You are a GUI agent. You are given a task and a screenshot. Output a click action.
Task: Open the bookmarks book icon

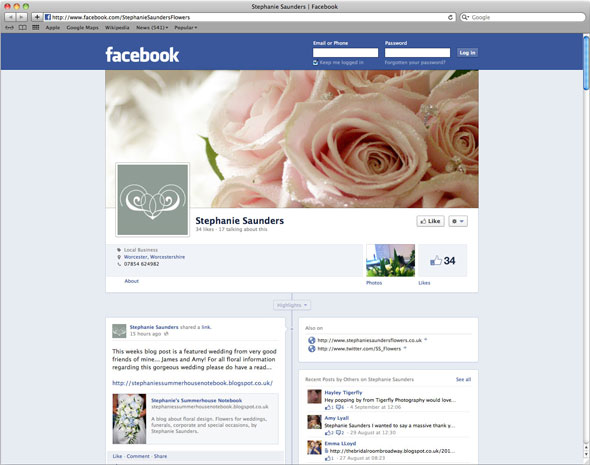click(x=23, y=27)
